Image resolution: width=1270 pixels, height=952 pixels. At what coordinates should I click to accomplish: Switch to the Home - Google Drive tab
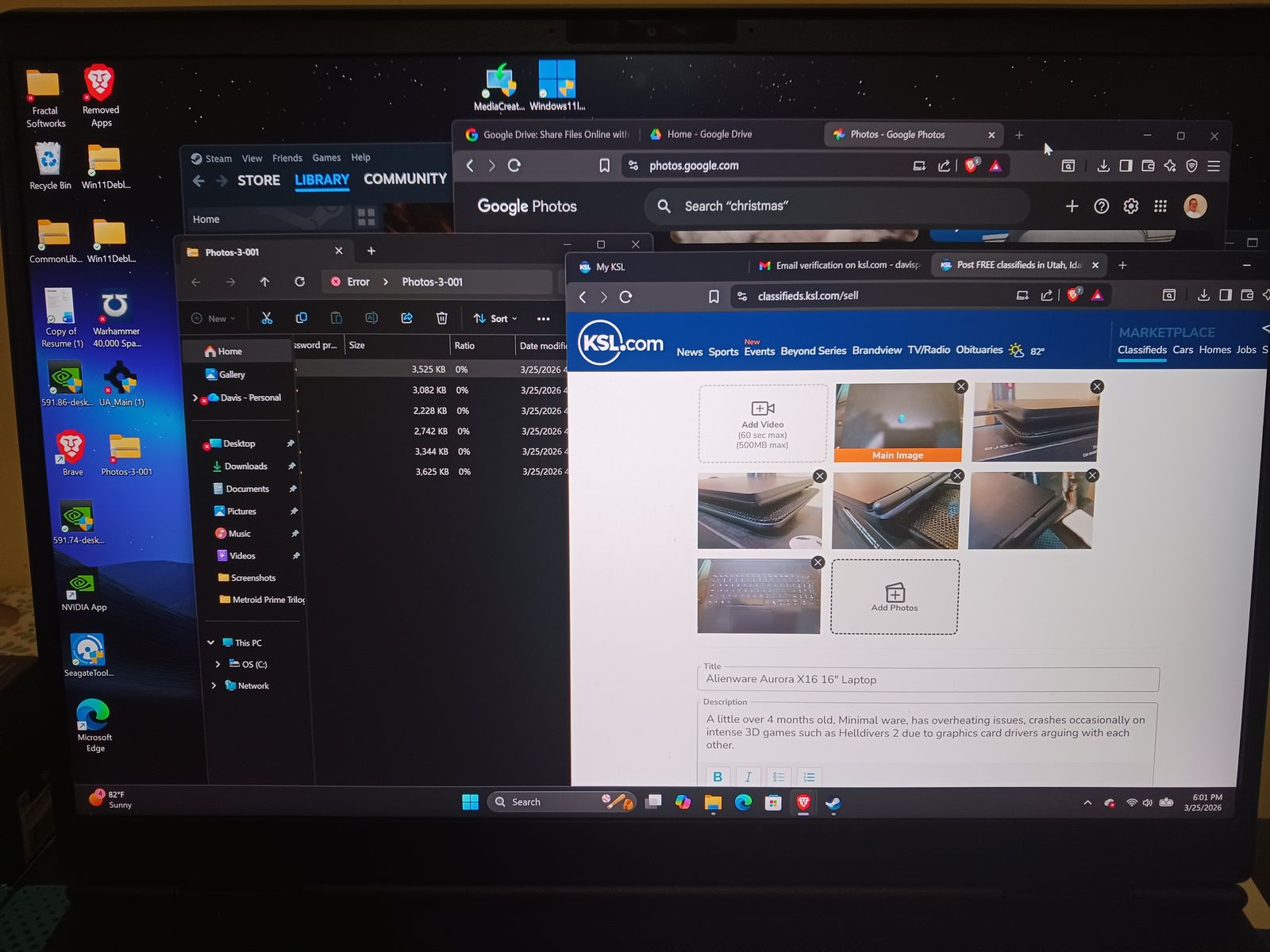(x=708, y=135)
